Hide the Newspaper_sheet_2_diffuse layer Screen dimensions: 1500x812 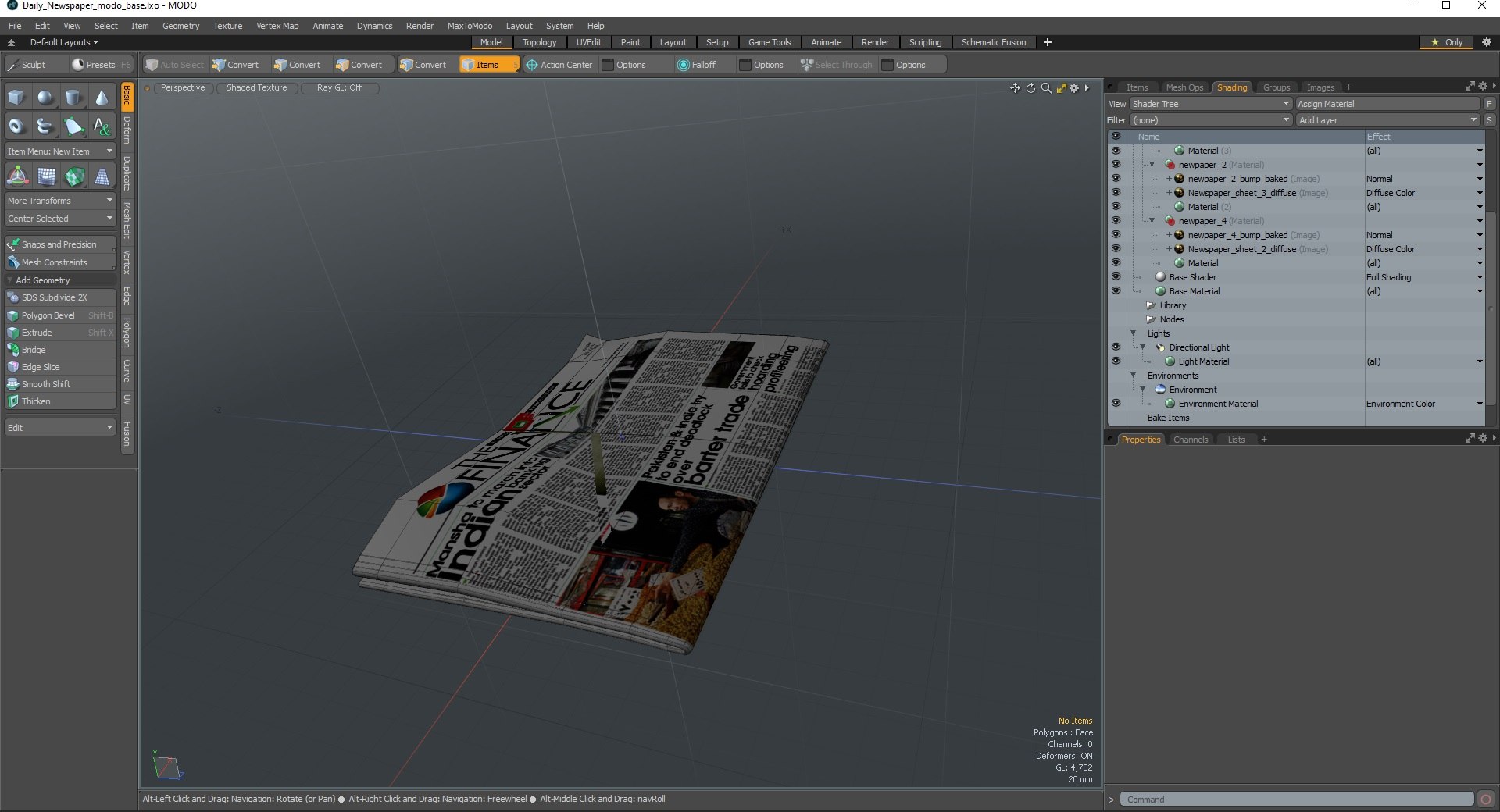1116,249
